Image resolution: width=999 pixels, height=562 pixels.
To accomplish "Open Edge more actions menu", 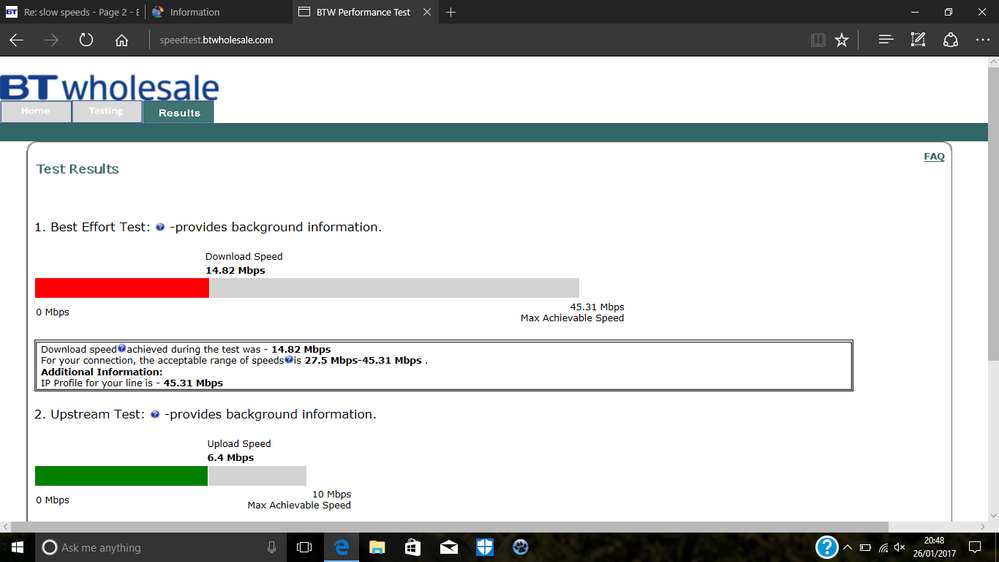I will coord(982,40).
